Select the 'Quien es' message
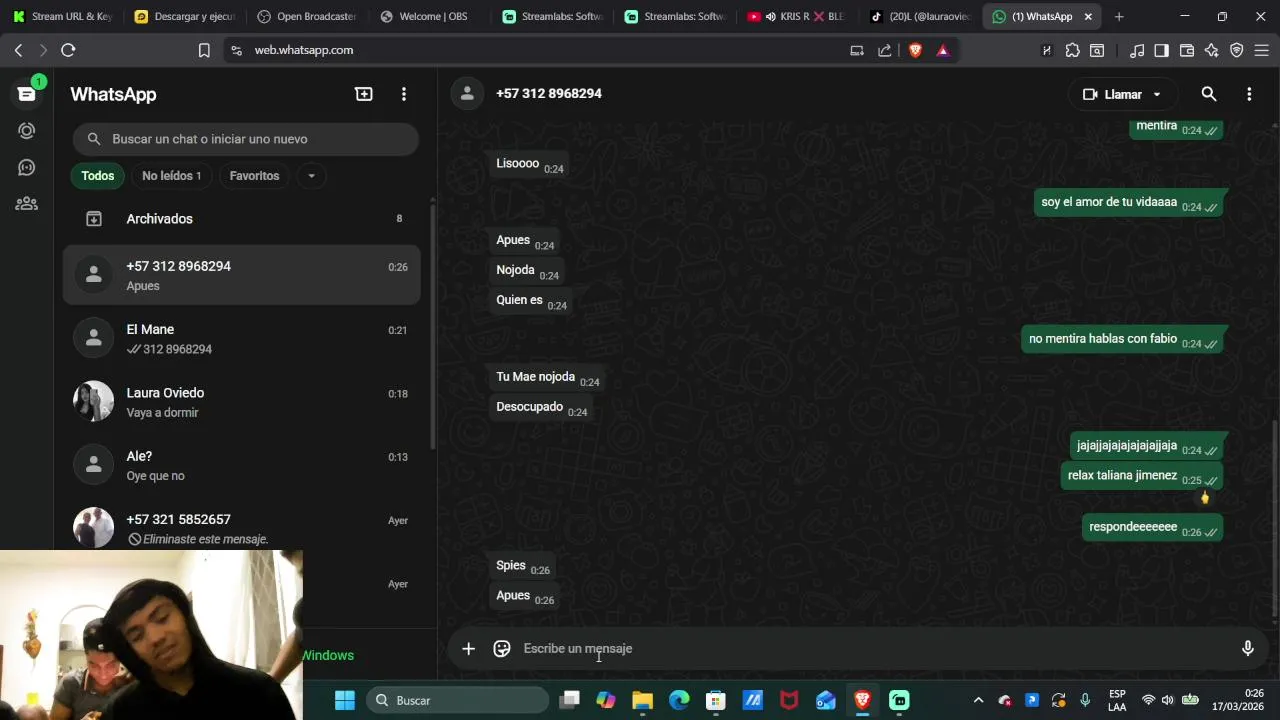Image resolution: width=1280 pixels, height=720 pixels. coord(531,301)
